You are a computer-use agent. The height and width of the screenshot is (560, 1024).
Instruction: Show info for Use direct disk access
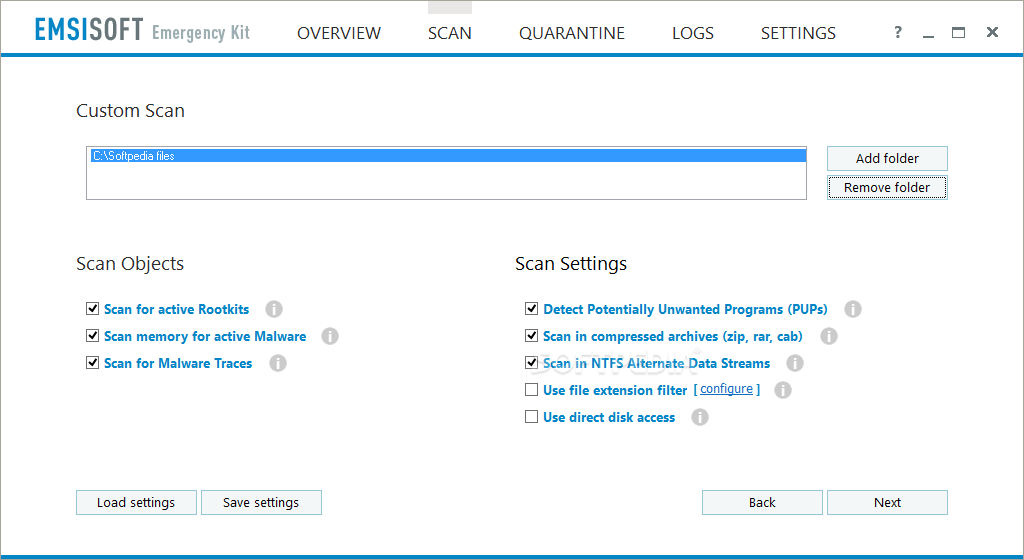pyautogui.click(x=699, y=417)
